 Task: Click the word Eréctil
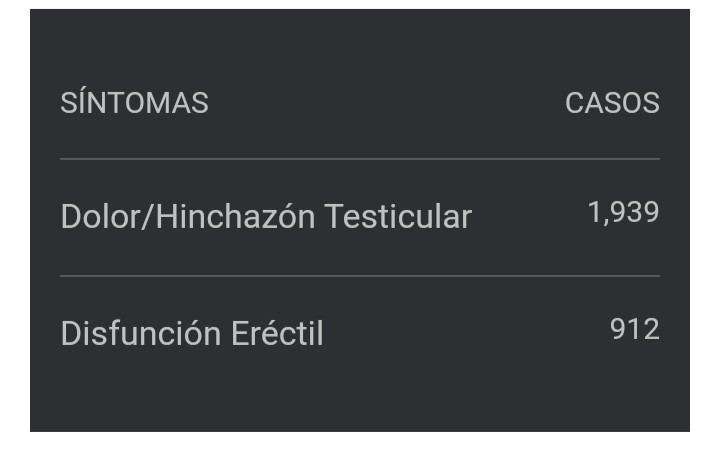(x=277, y=333)
